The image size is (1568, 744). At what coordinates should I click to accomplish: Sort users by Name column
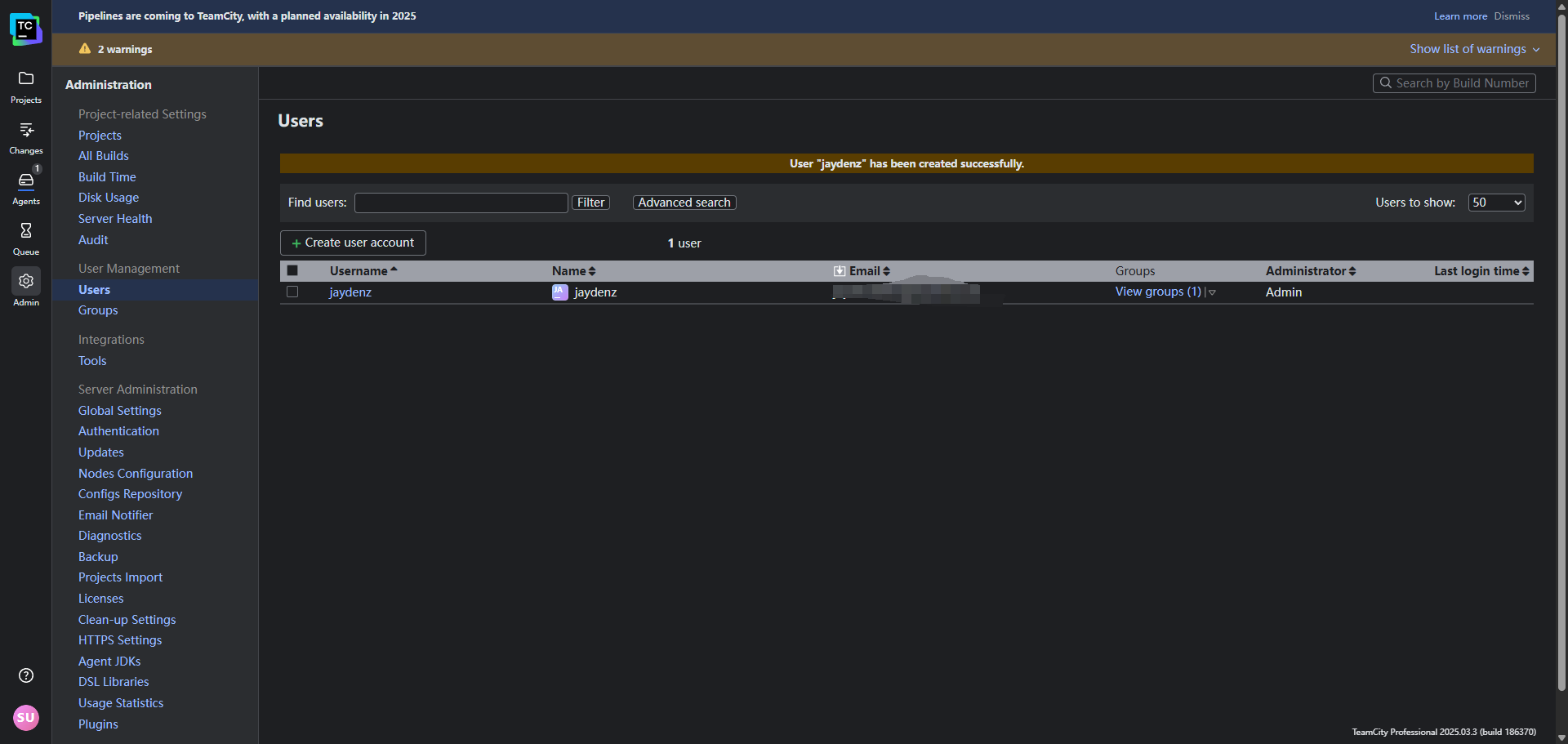pos(573,271)
